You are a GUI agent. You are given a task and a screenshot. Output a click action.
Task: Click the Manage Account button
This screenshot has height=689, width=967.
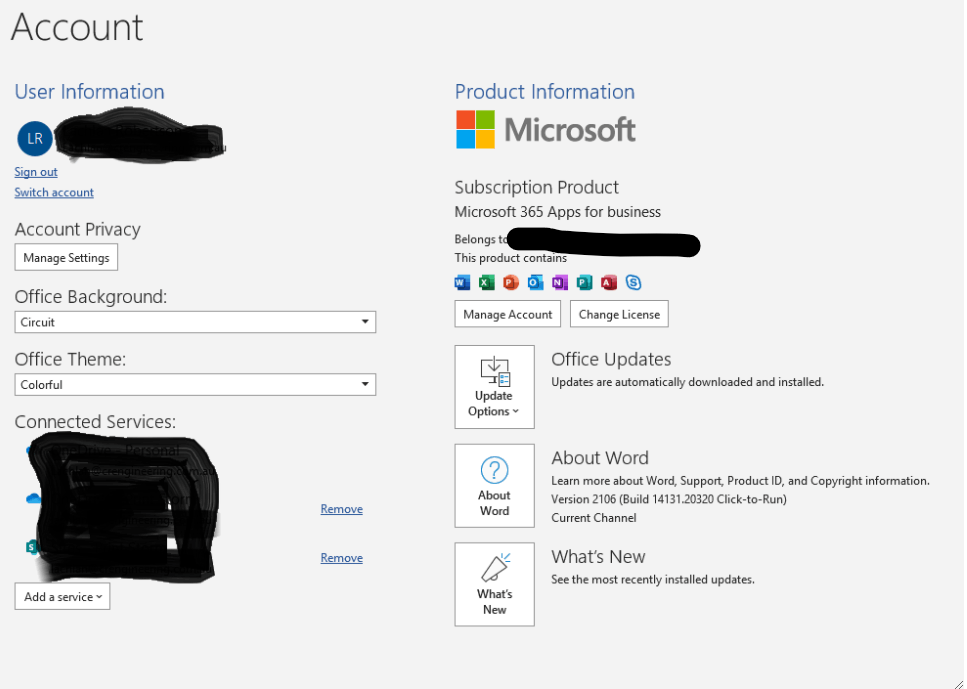click(x=508, y=314)
